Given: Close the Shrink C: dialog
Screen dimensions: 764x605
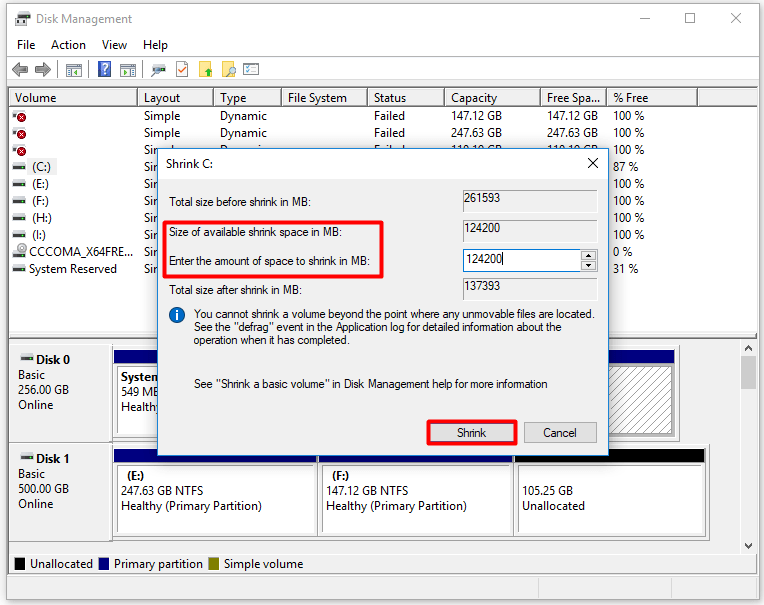Looking at the screenshot, I should [x=592, y=163].
